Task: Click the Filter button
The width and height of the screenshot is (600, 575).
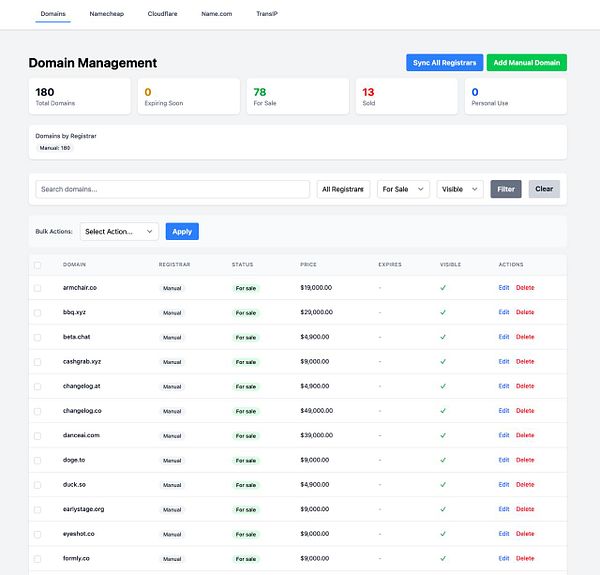Action: click(506, 189)
